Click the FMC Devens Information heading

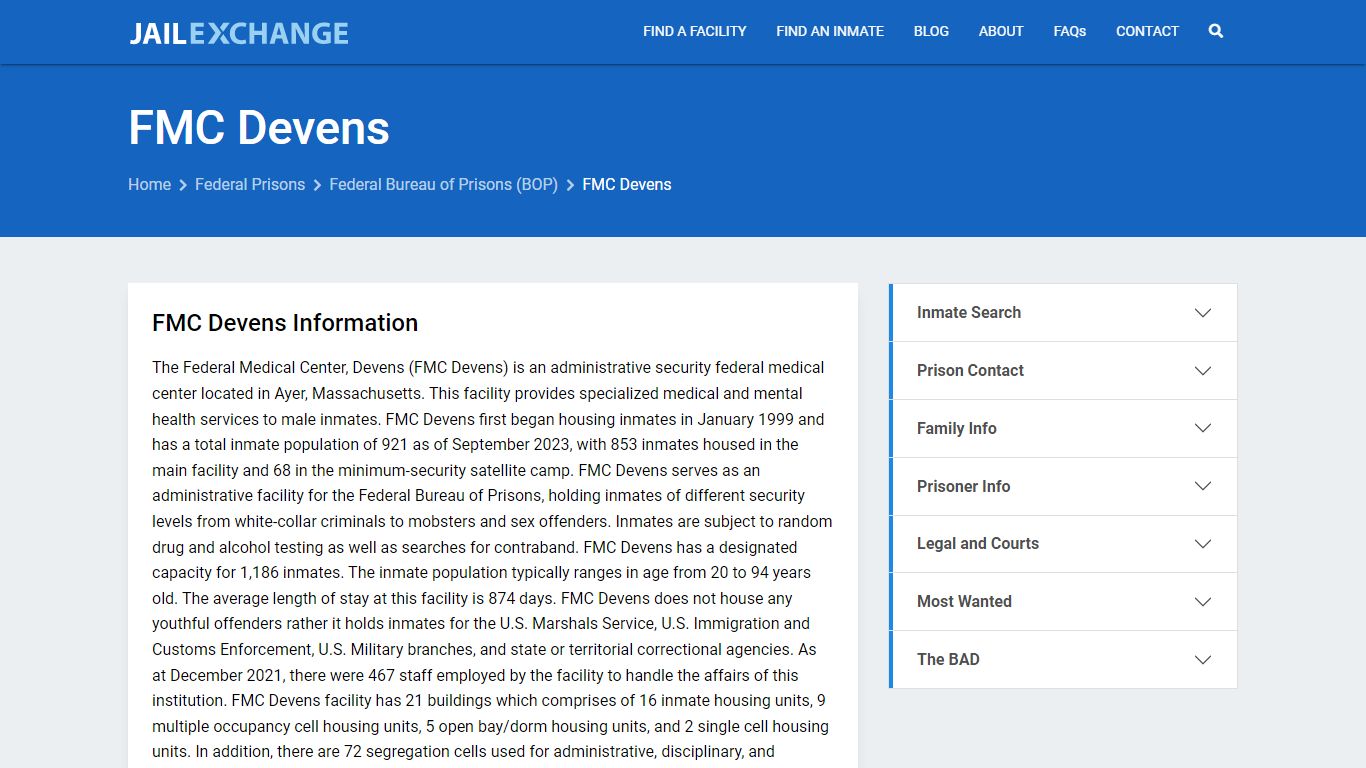click(285, 323)
